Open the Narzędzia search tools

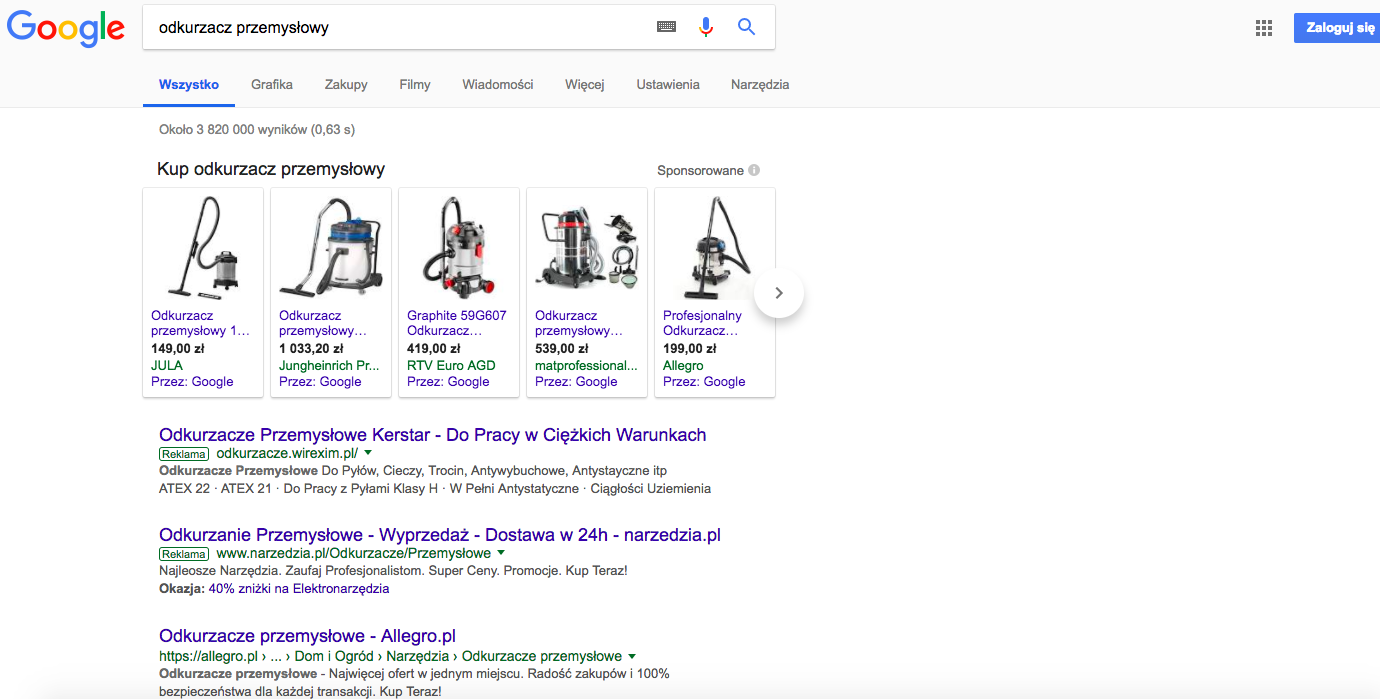pyautogui.click(x=760, y=85)
